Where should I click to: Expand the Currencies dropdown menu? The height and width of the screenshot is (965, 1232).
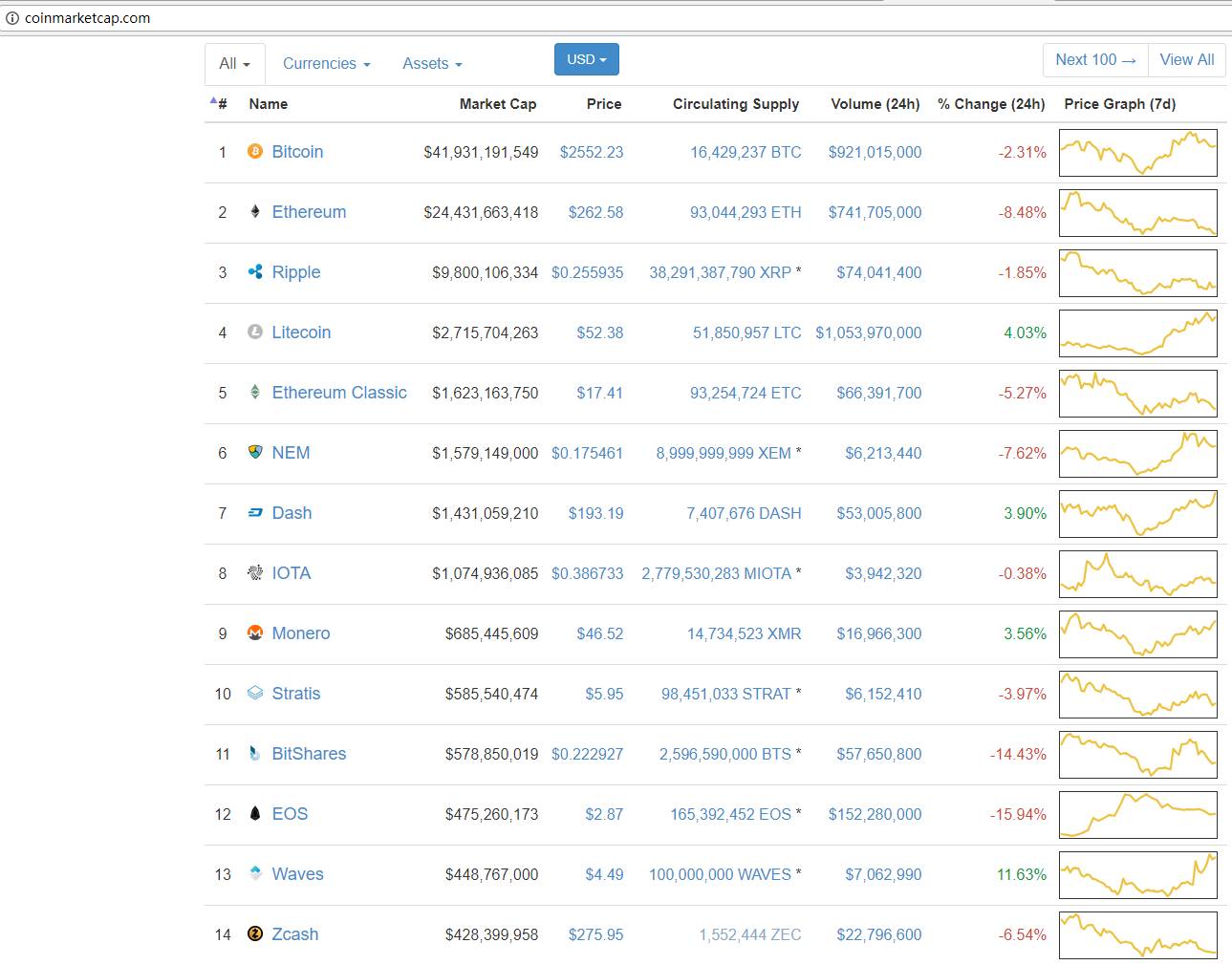327,63
